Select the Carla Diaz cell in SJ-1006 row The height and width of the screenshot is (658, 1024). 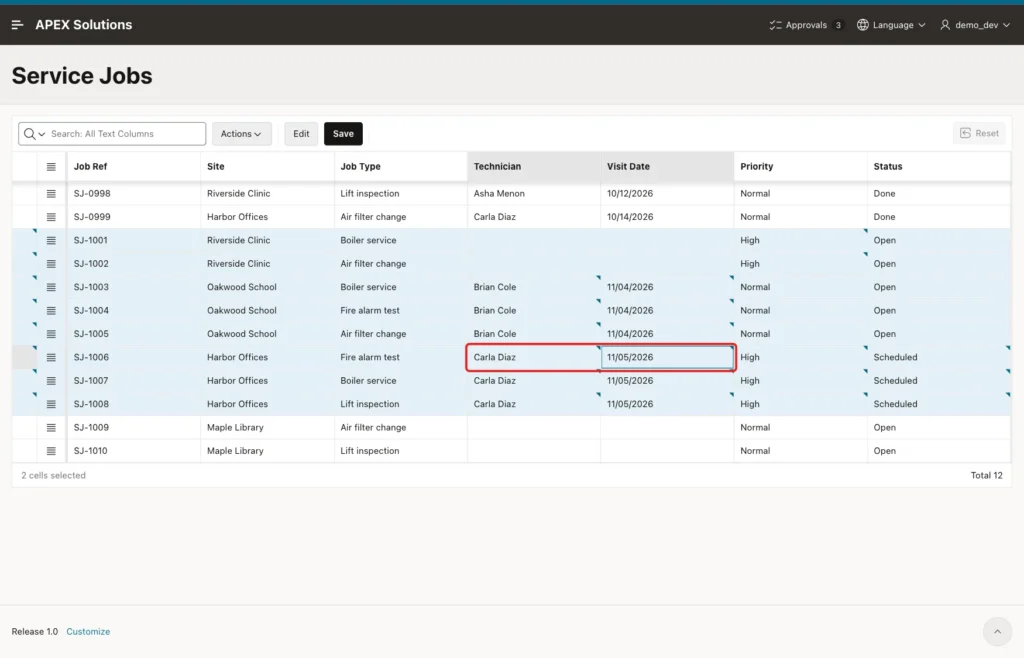coord(534,358)
